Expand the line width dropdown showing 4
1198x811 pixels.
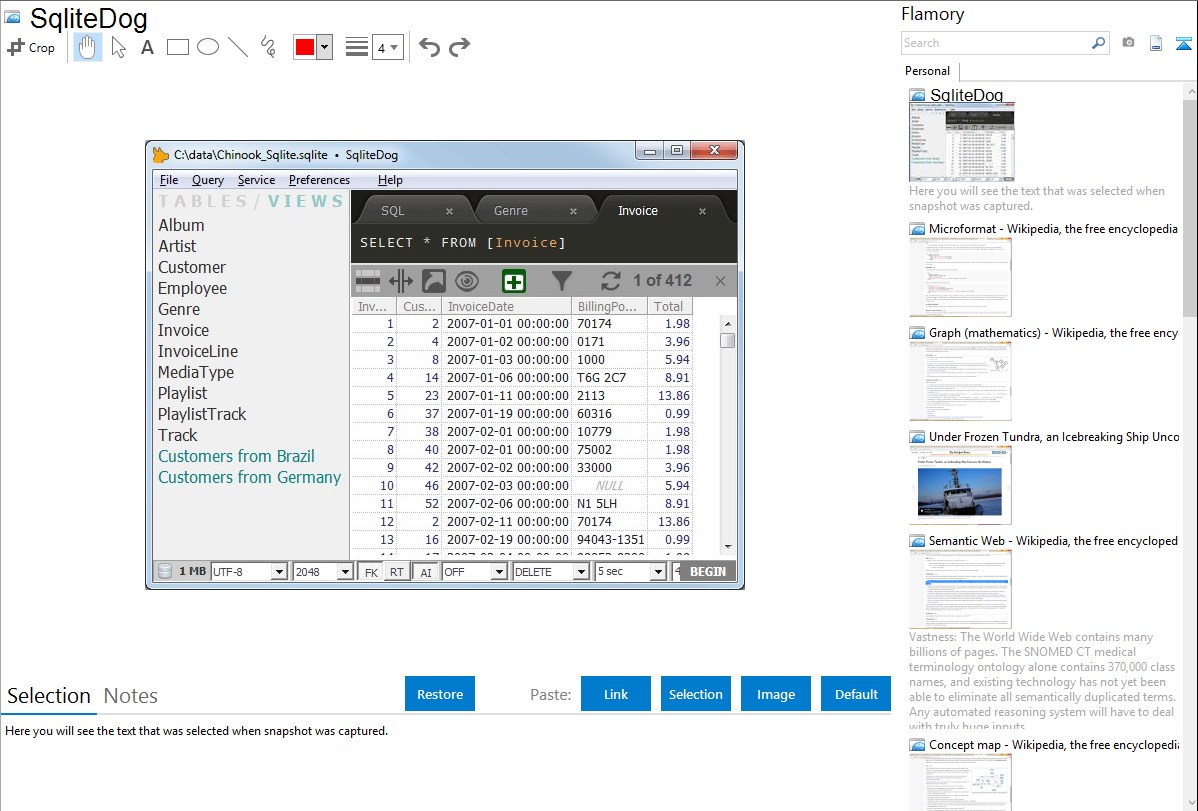[394, 47]
